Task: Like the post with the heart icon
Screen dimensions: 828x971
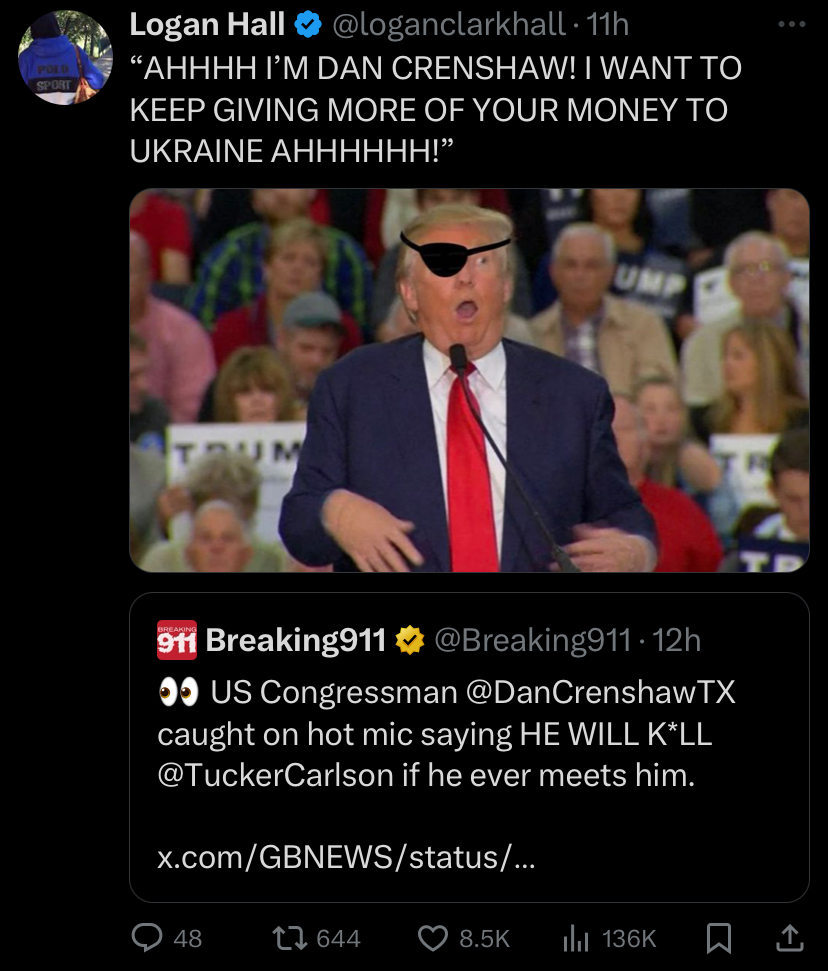Action: 433,938
